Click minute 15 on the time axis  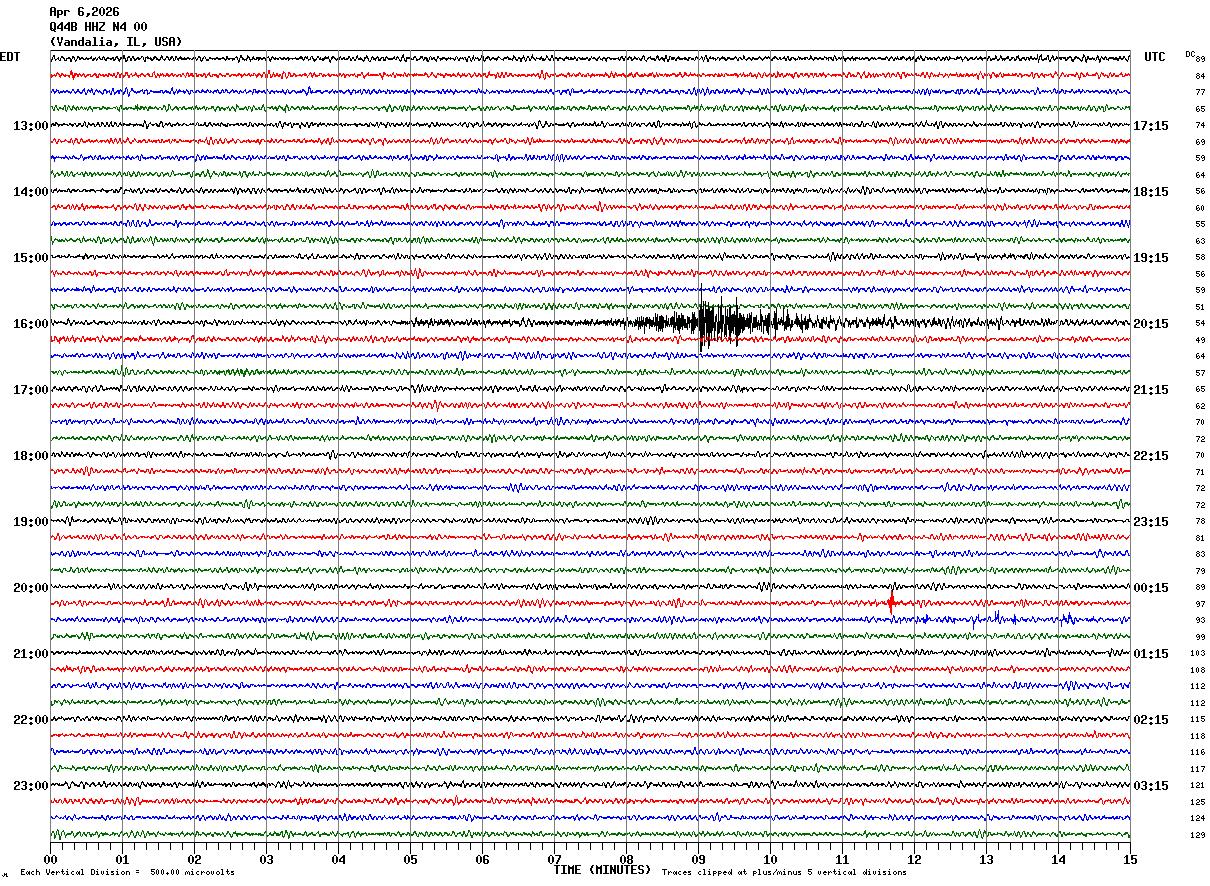[1130, 859]
